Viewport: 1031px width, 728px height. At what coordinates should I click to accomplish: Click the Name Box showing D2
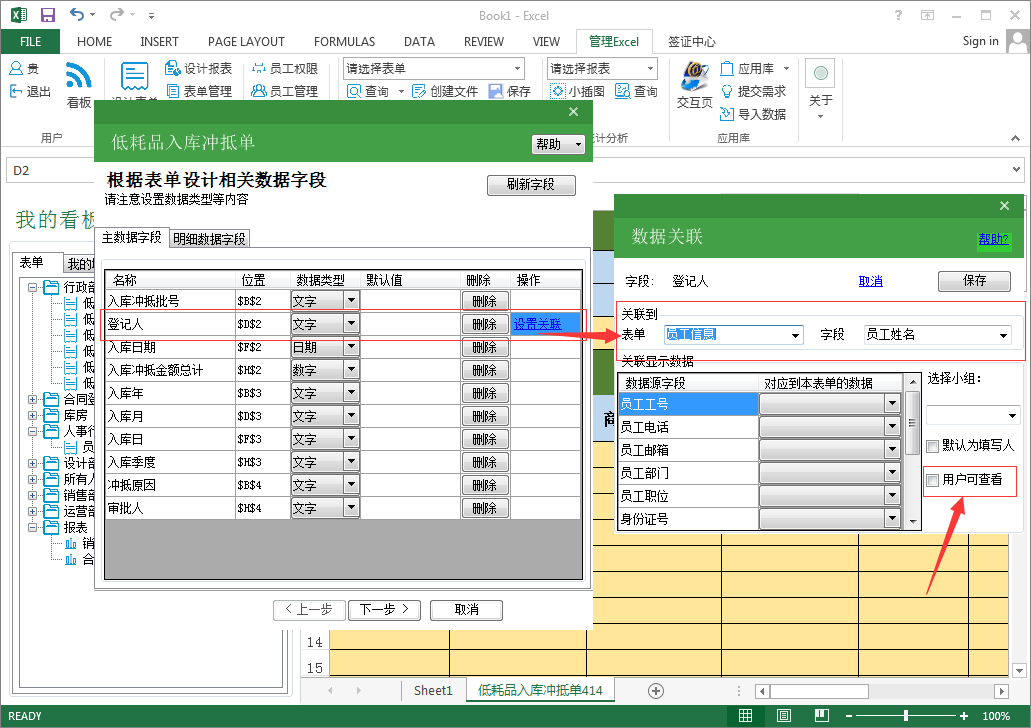(x=49, y=170)
